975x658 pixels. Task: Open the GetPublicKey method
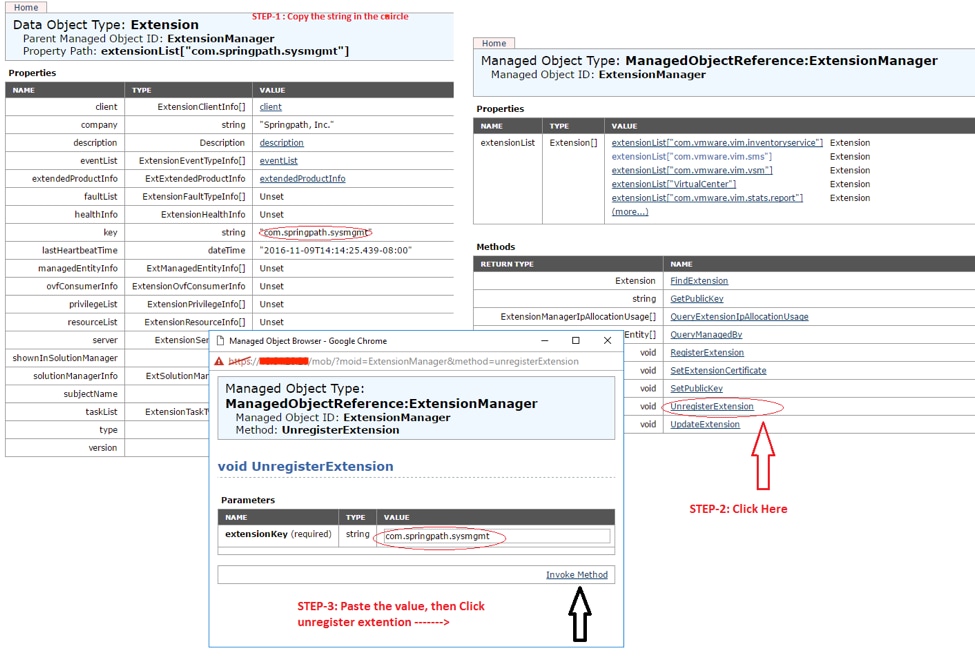(x=696, y=299)
